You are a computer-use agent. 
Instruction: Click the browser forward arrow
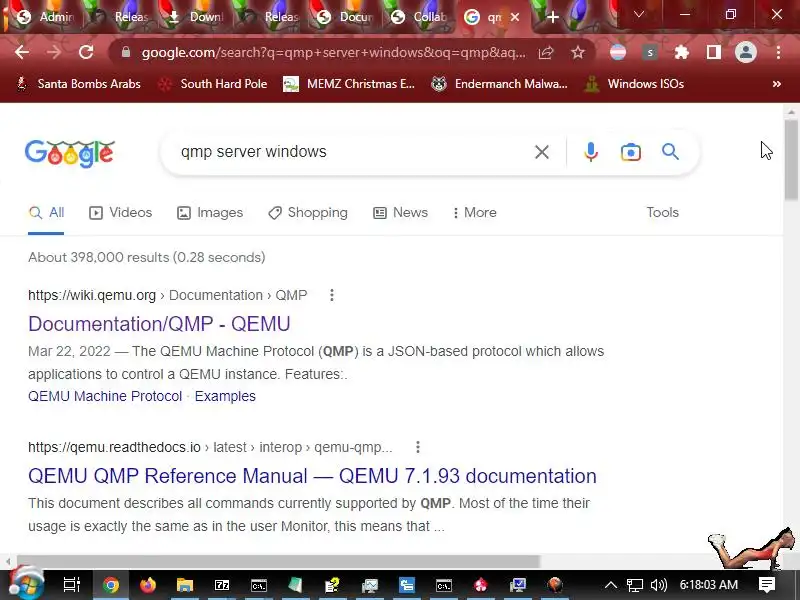[x=54, y=52]
